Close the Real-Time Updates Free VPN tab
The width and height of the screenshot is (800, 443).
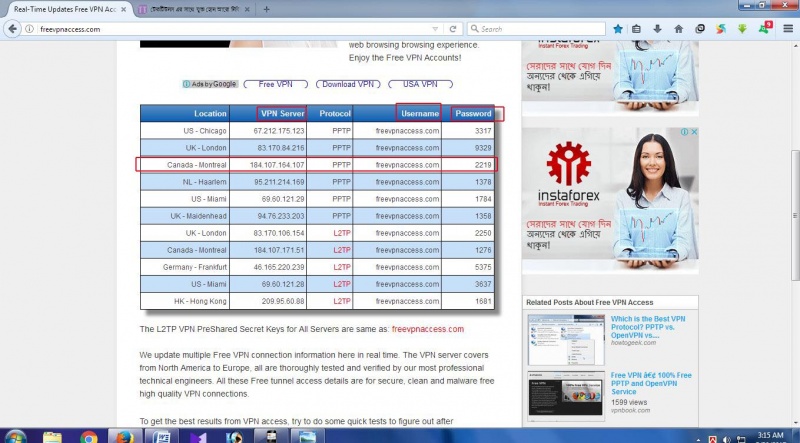(123, 9)
